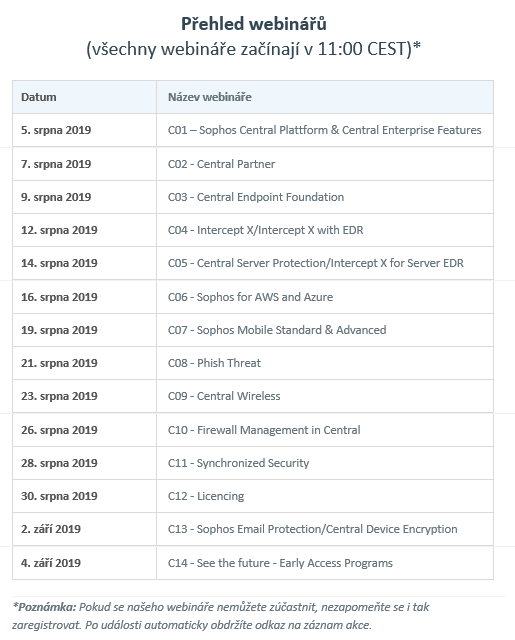Choose C11 - Synchronized Security webinar
This screenshot has height=640, width=515.
pyautogui.click(x=238, y=463)
